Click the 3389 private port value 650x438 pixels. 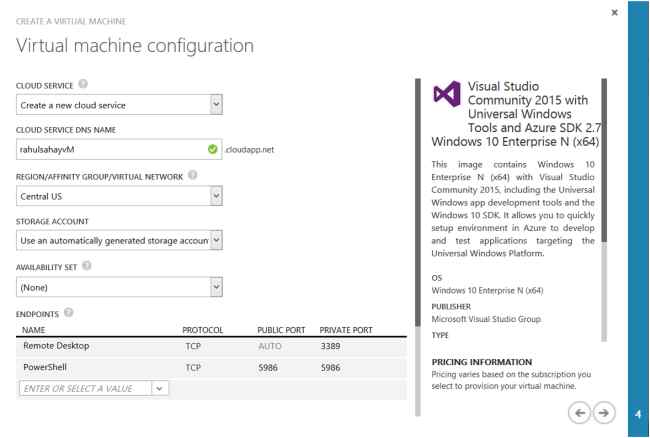coord(330,346)
